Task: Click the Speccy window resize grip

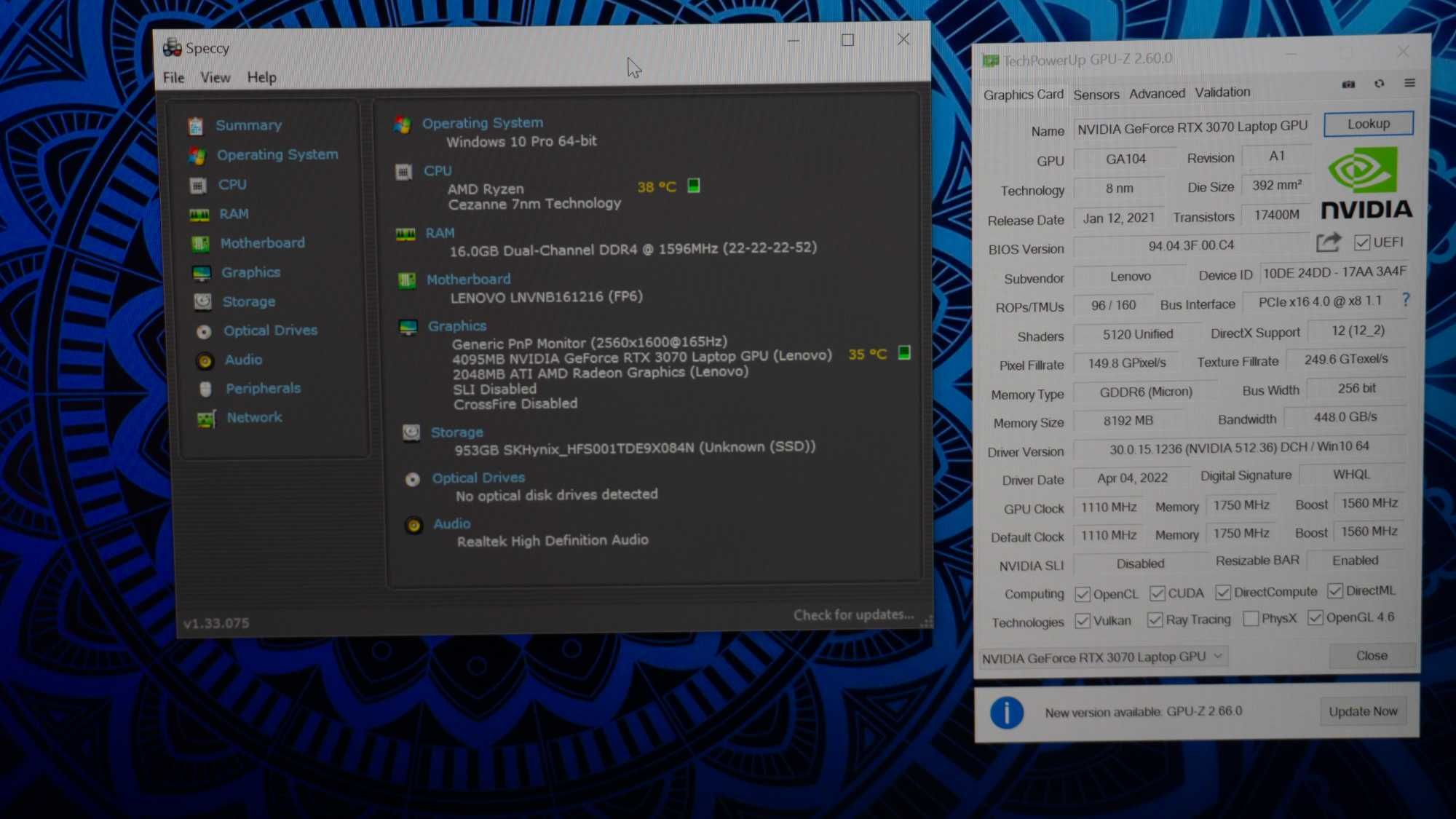Action: (x=927, y=622)
